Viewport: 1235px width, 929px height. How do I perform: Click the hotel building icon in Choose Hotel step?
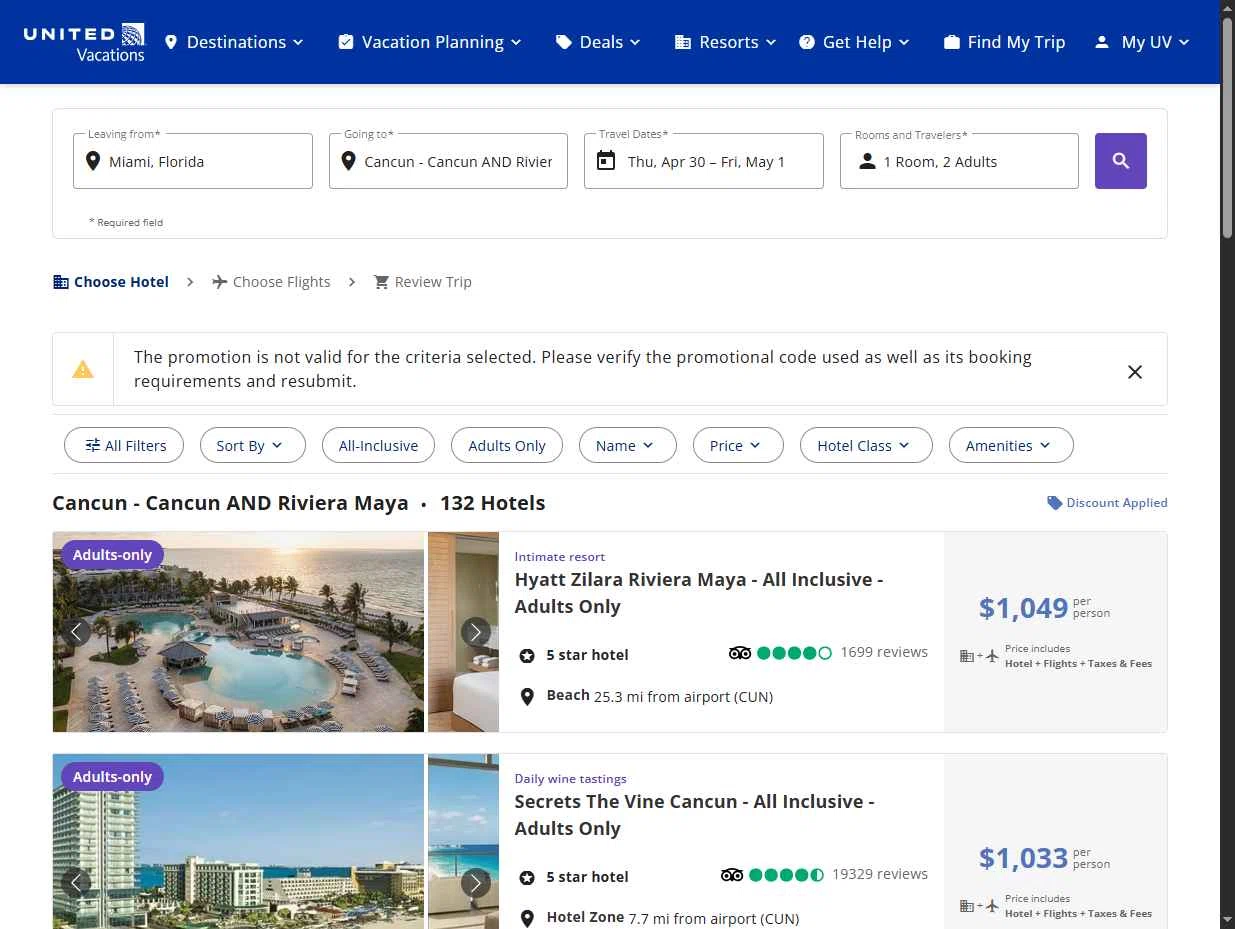click(61, 282)
